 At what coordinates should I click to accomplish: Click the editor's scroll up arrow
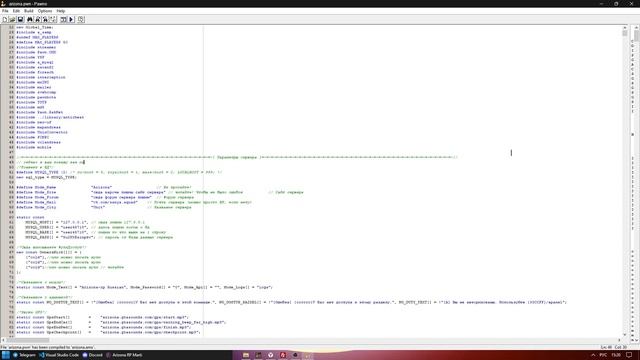[x=624, y=27]
